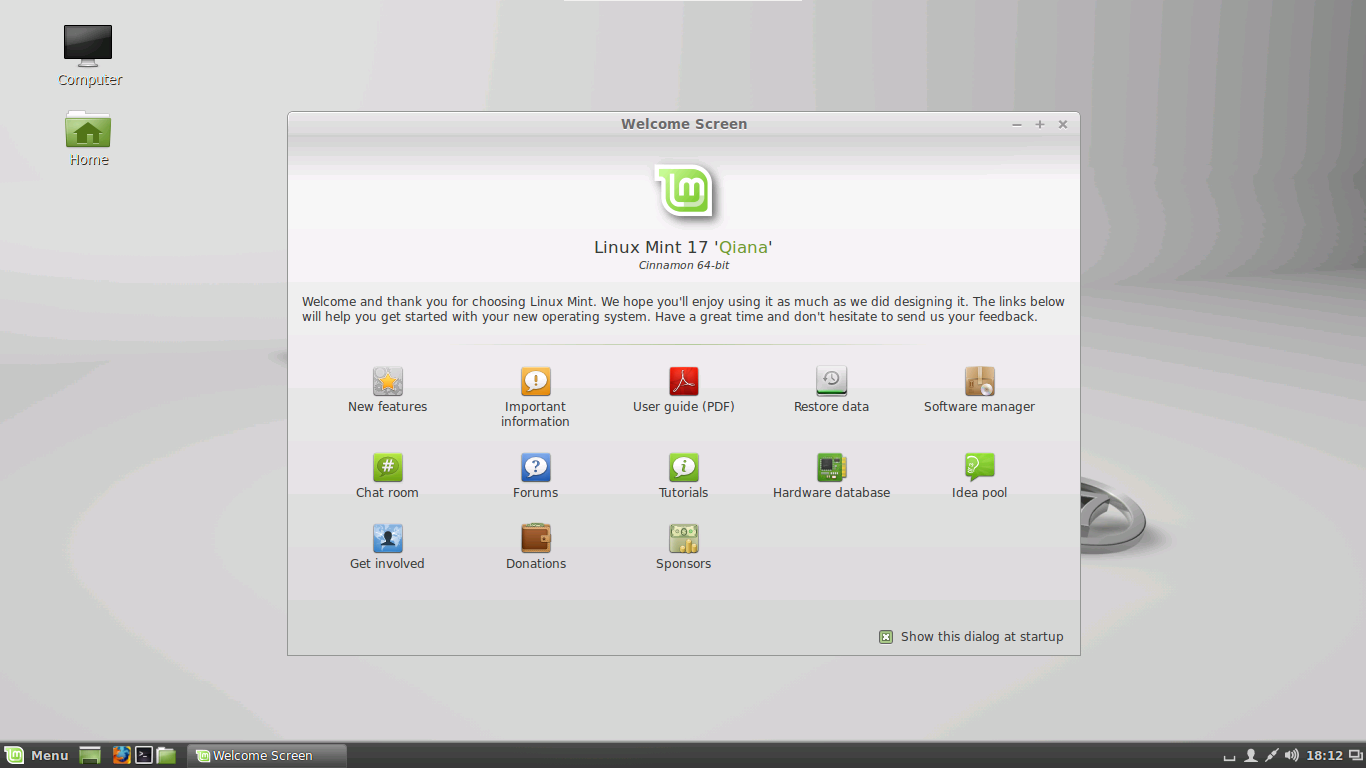Open the sound volume applet
Screen dimensions: 1366x768
(x=1292, y=755)
